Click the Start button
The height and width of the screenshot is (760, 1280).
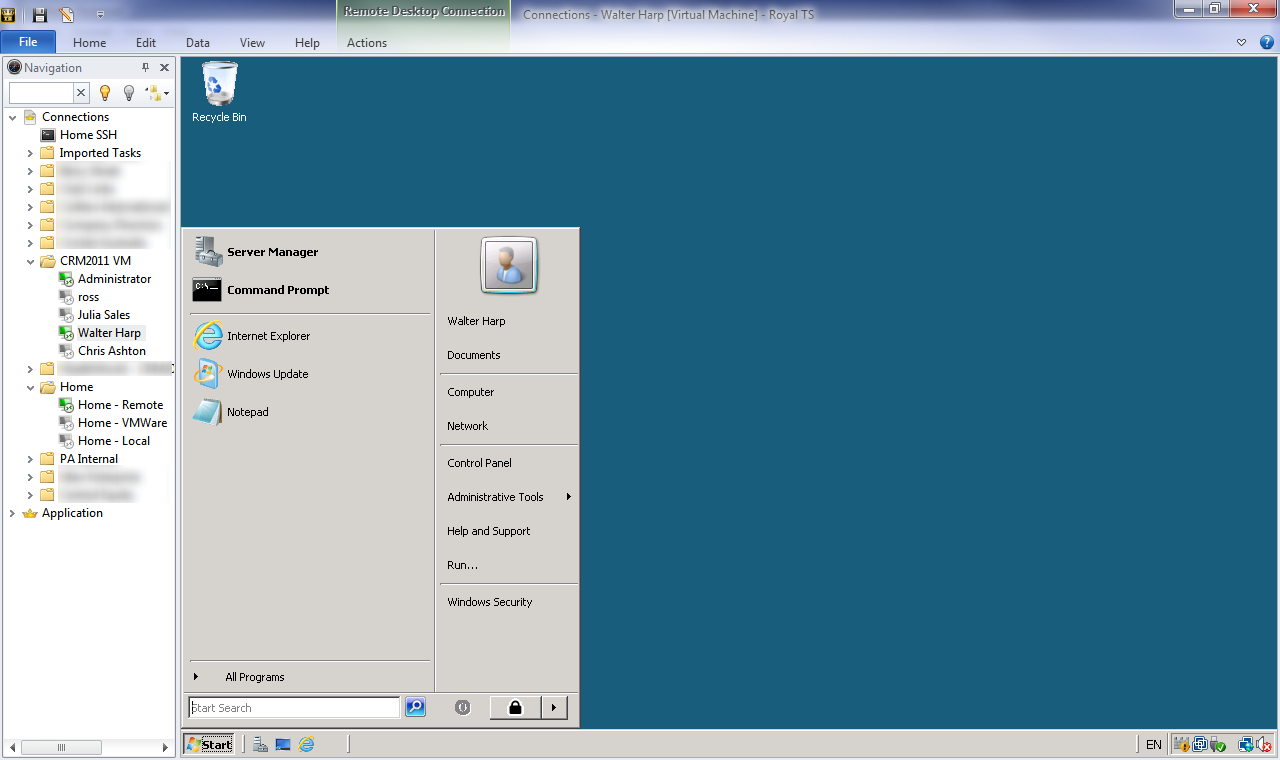(209, 744)
